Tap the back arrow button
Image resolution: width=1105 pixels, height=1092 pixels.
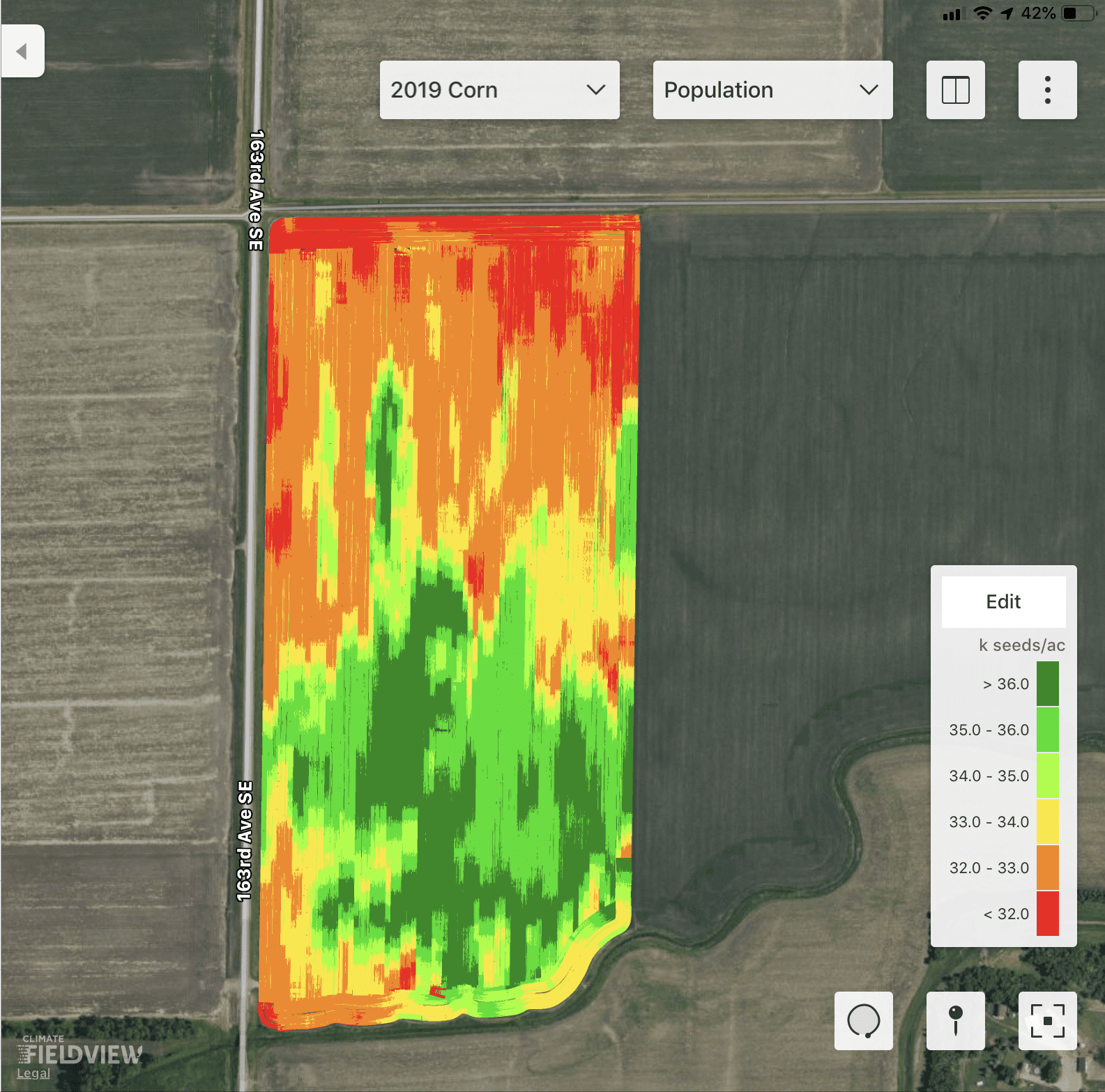22,51
